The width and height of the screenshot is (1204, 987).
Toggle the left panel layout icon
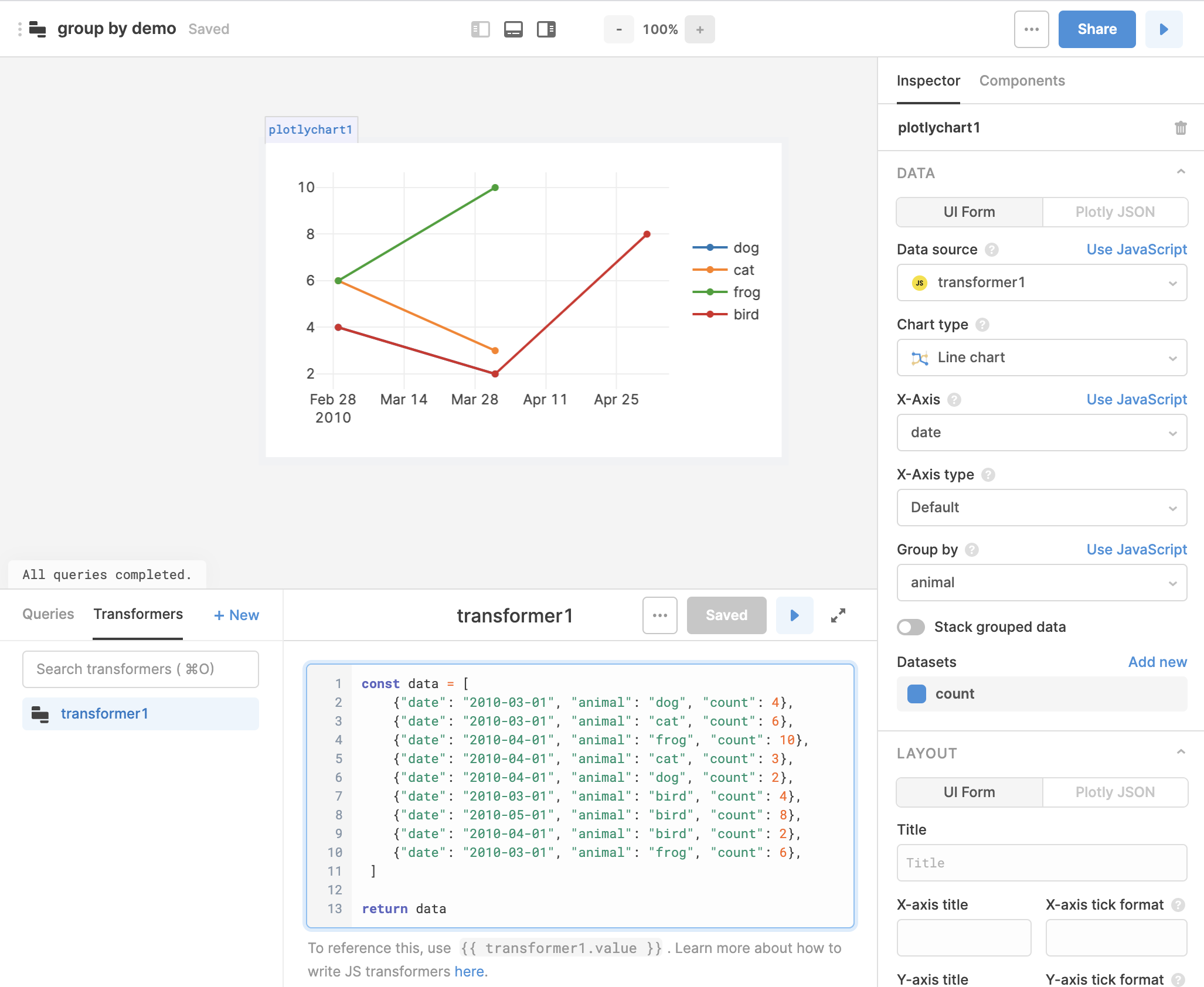(x=481, y=29)
